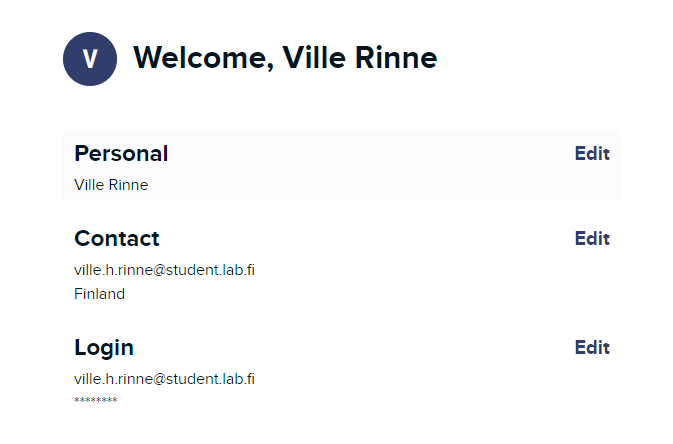The height and width of the screenshot is (444, 673).
Task: Click the email address under Contact
Action: point(164,270)
